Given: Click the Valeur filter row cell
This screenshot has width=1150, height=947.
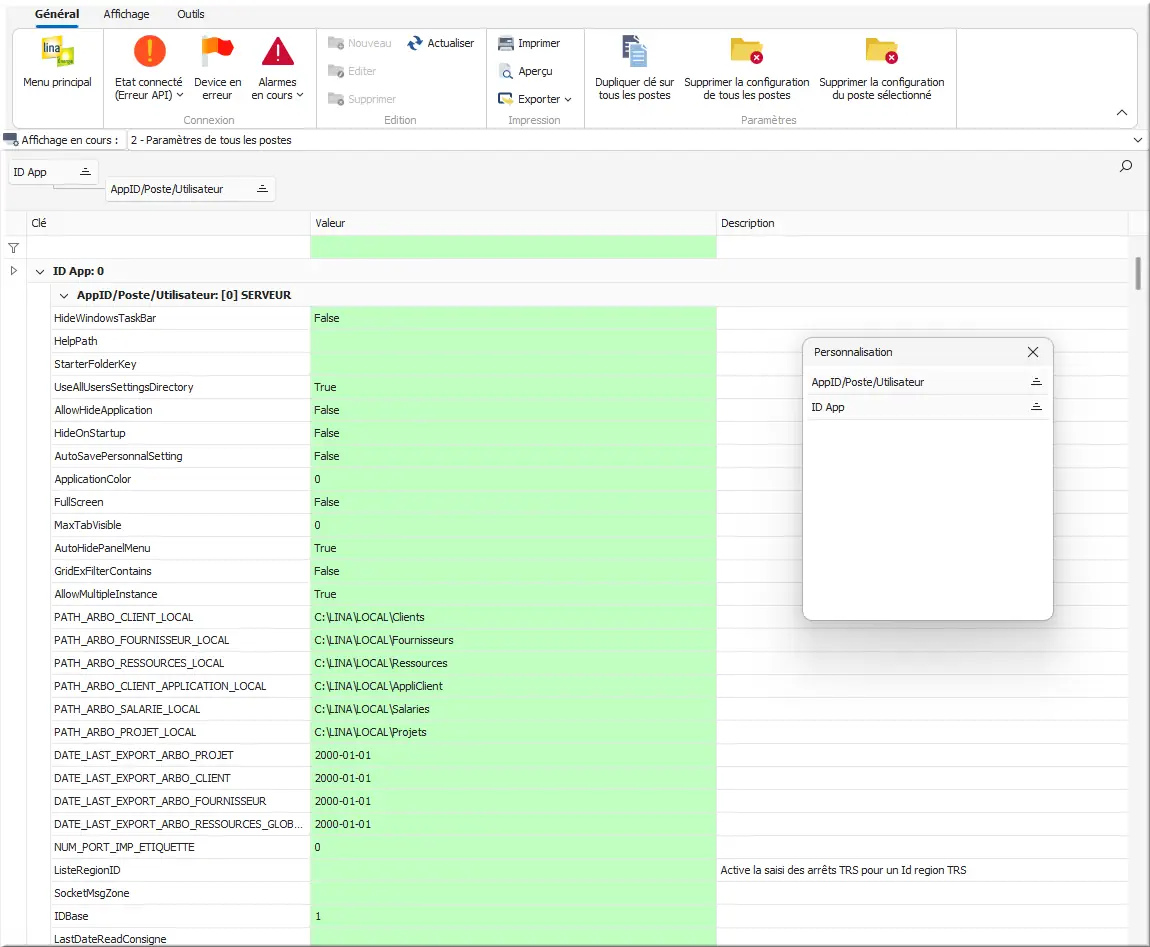Looking at the screenshot, I should coord(513,247).
